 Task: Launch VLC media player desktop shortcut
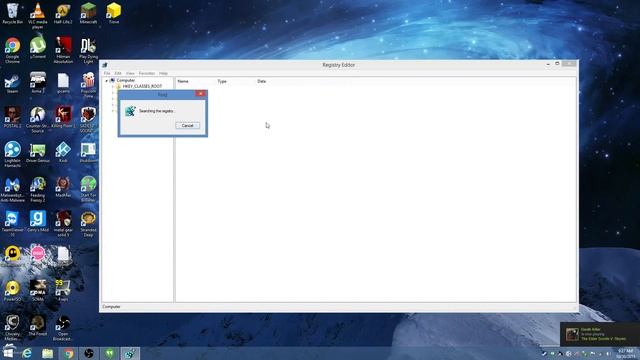pyautogui.click(x=38, y=16)
